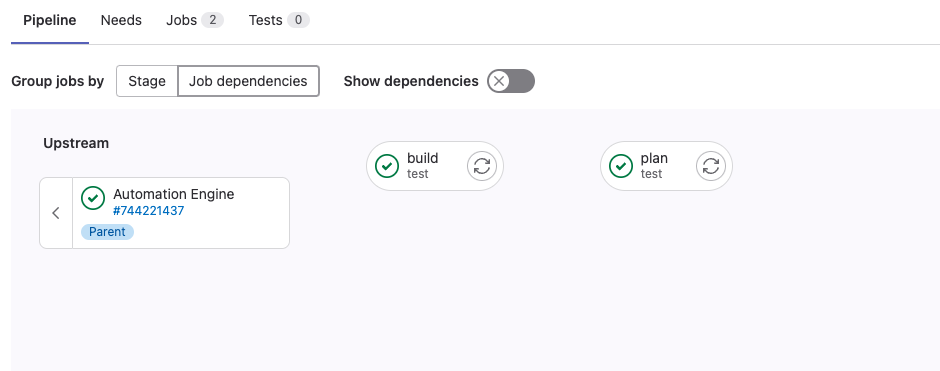Enable the Show dependencies toggle
This screenshot has height=371, width=940.
click(511, 81)
